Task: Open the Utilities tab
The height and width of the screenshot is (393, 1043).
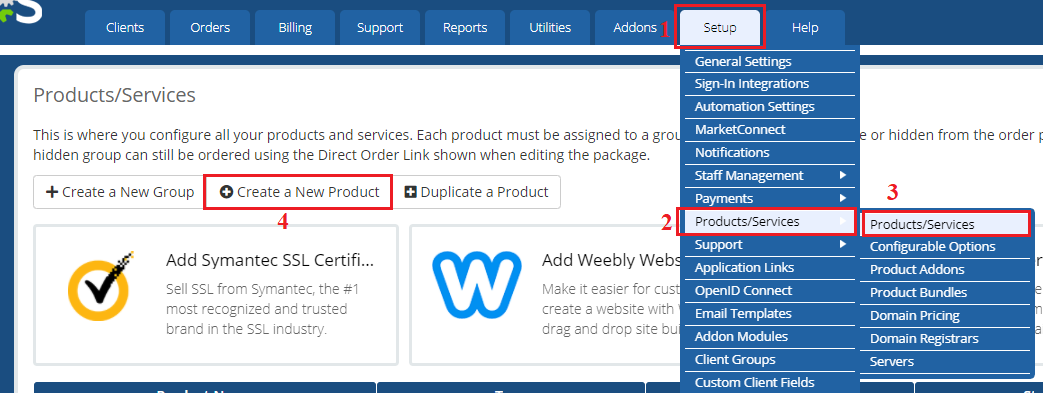Action: 550,27
